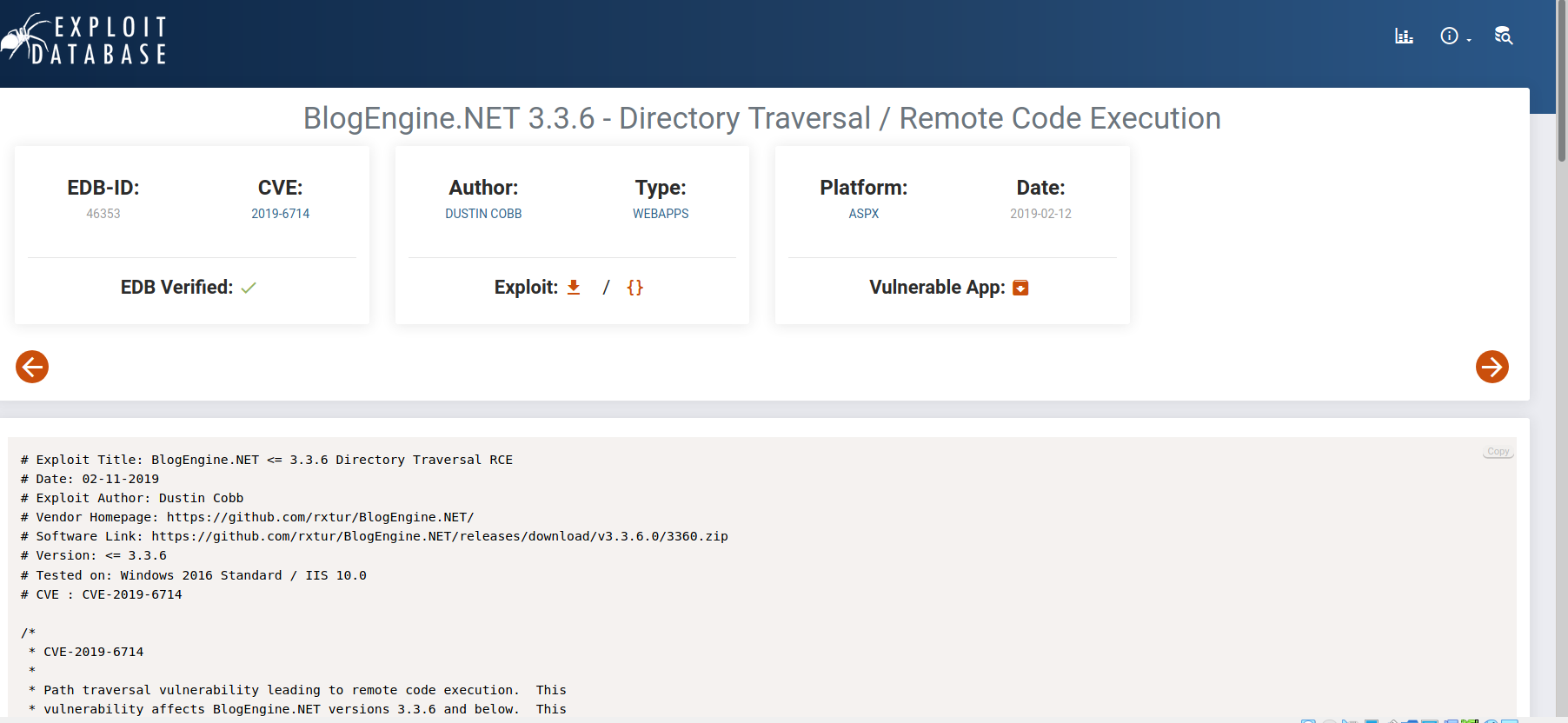Screen dimensions: 1568x723
Task: Select the EDB-ID value 46353
Action: click(103, 214)
